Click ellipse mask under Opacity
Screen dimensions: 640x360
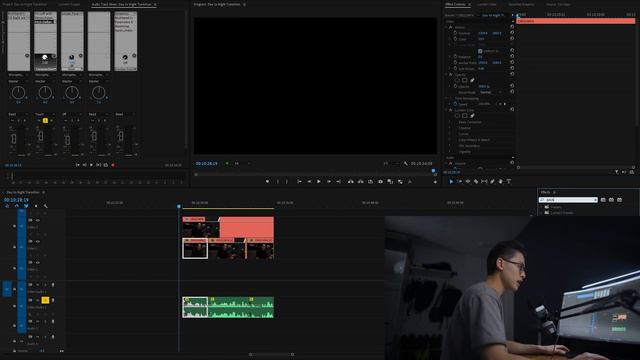point(457,80)
